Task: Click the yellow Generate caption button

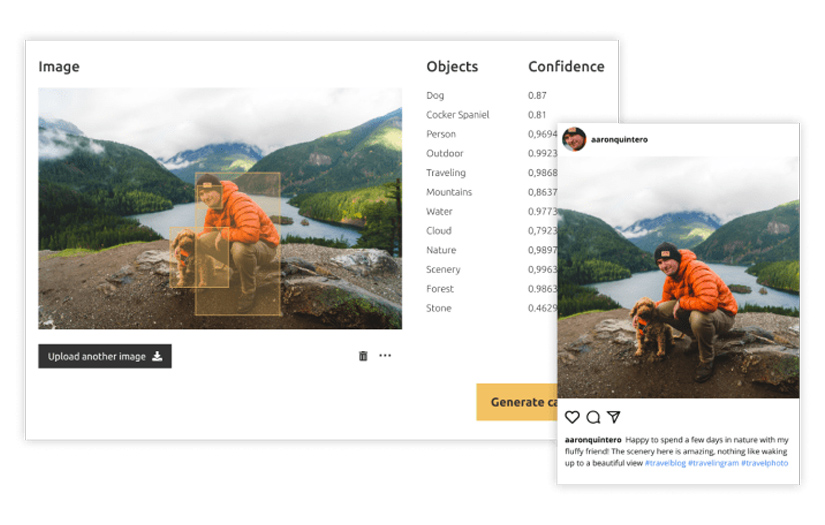Action: tap(517, 402)
